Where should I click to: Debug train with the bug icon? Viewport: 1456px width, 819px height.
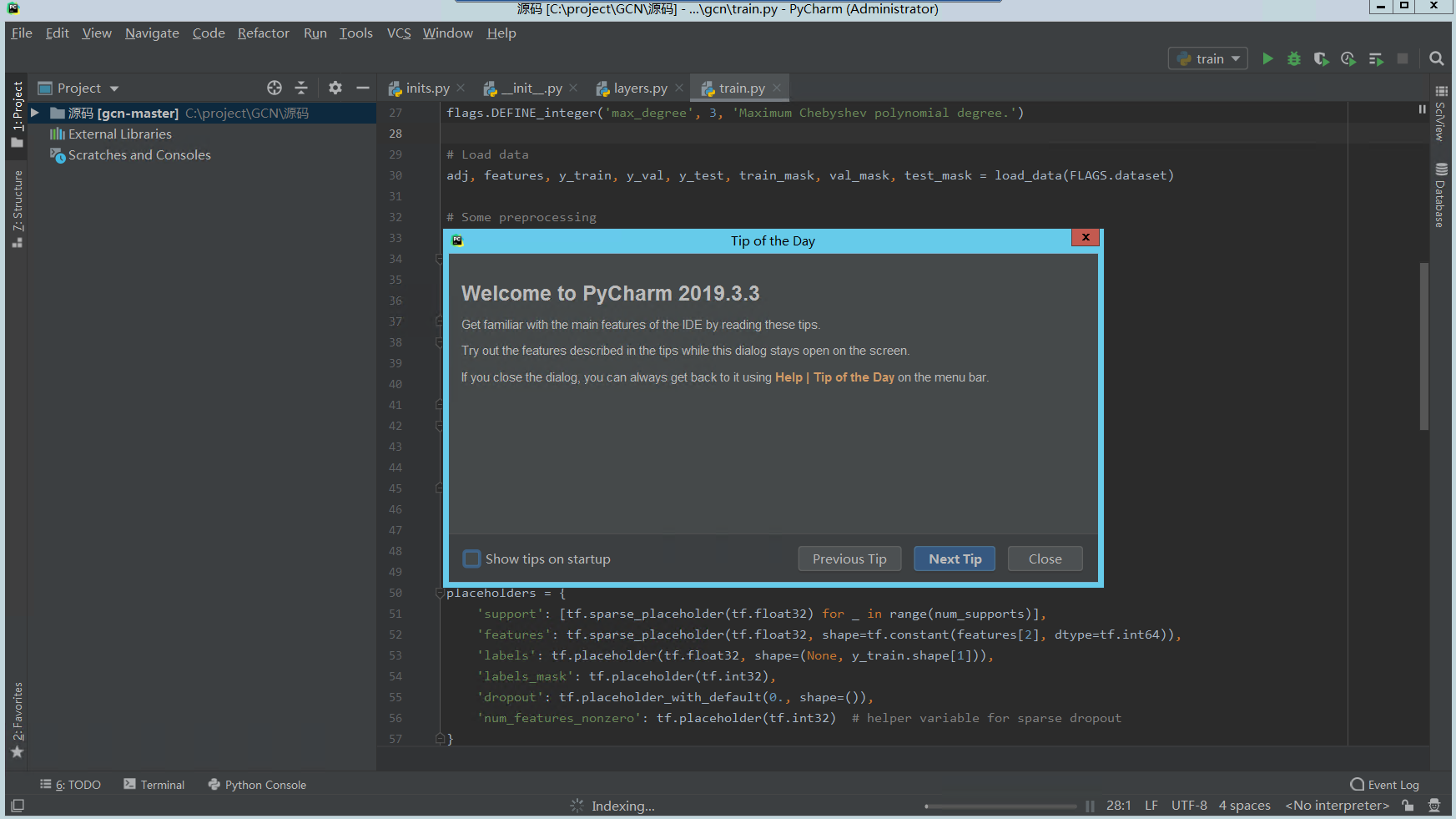pyautogui.click(x=1294, y=58)
